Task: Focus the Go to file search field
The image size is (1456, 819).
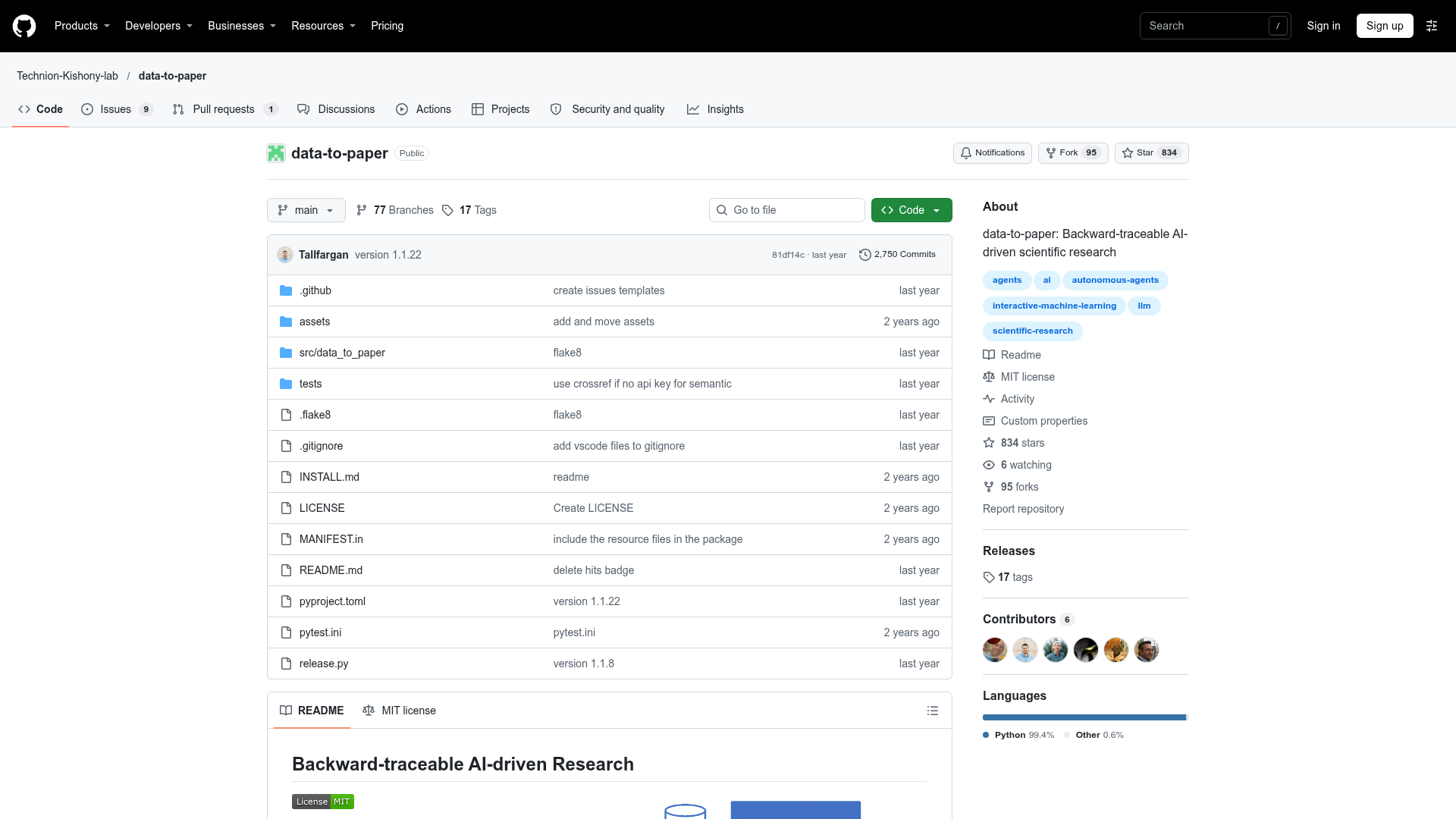Action: click(787, 210)
